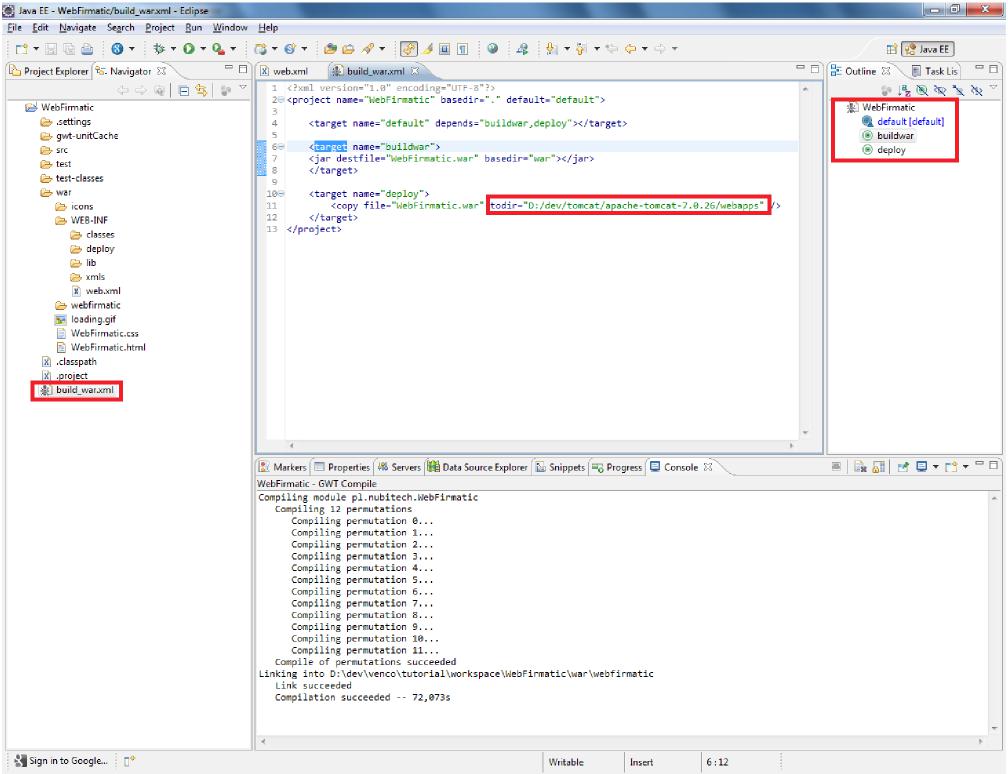The width and height of the screenshot is (1008, 774).
Task: Click the New file wizard icon
Action: tap(21, 48)
